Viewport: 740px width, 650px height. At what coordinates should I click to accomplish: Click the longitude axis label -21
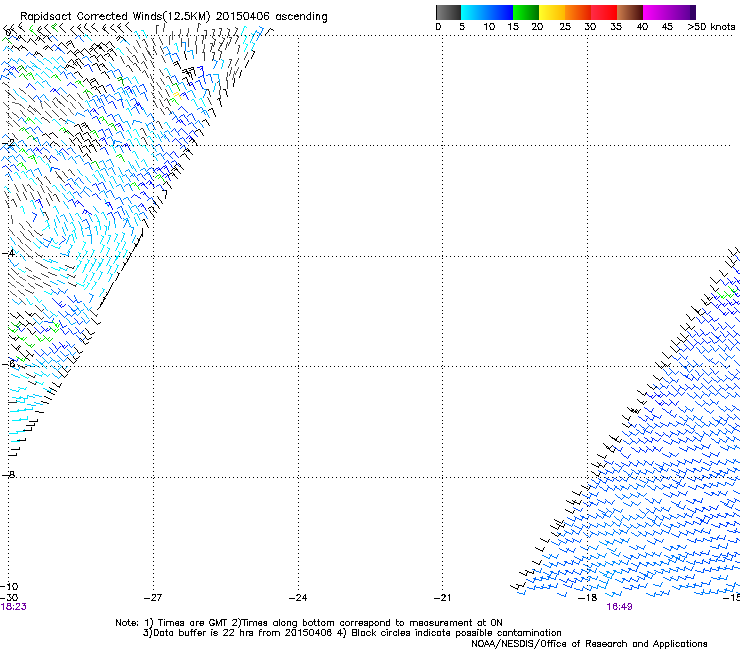[x=443, y=598]
